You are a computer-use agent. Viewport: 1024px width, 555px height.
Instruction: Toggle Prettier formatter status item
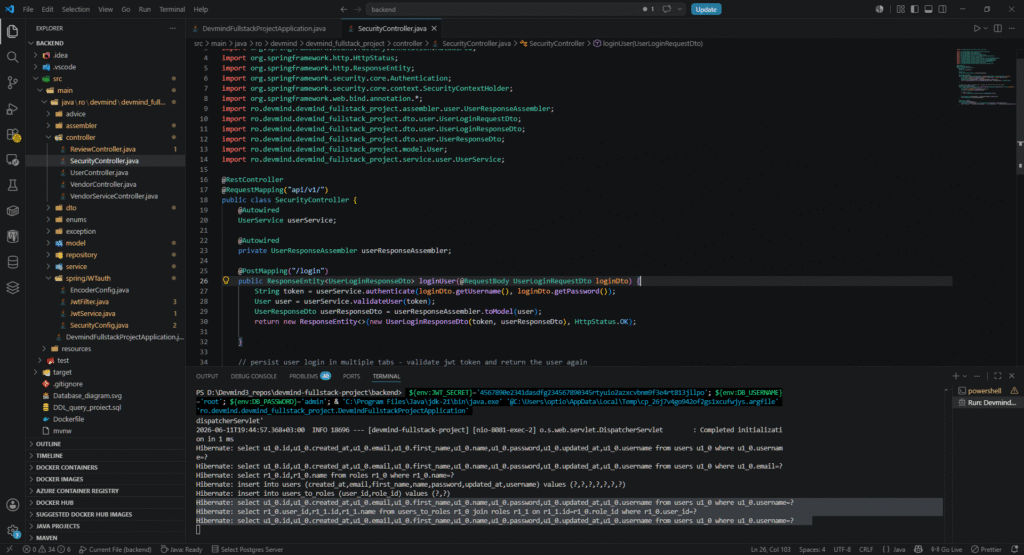coord(986,549)
